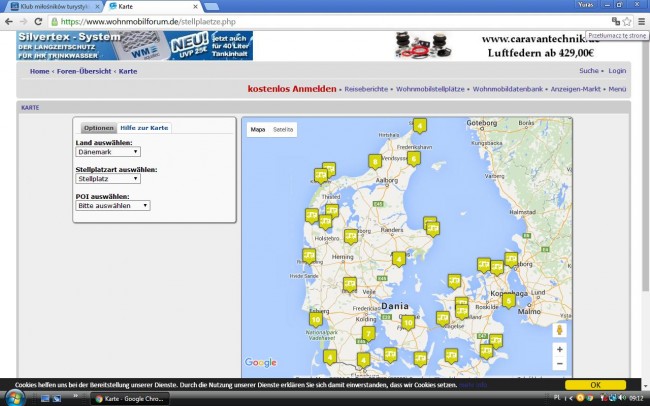Click the Street View pegman icon
The width and height of the screenshot is (650, 406).
559,329
